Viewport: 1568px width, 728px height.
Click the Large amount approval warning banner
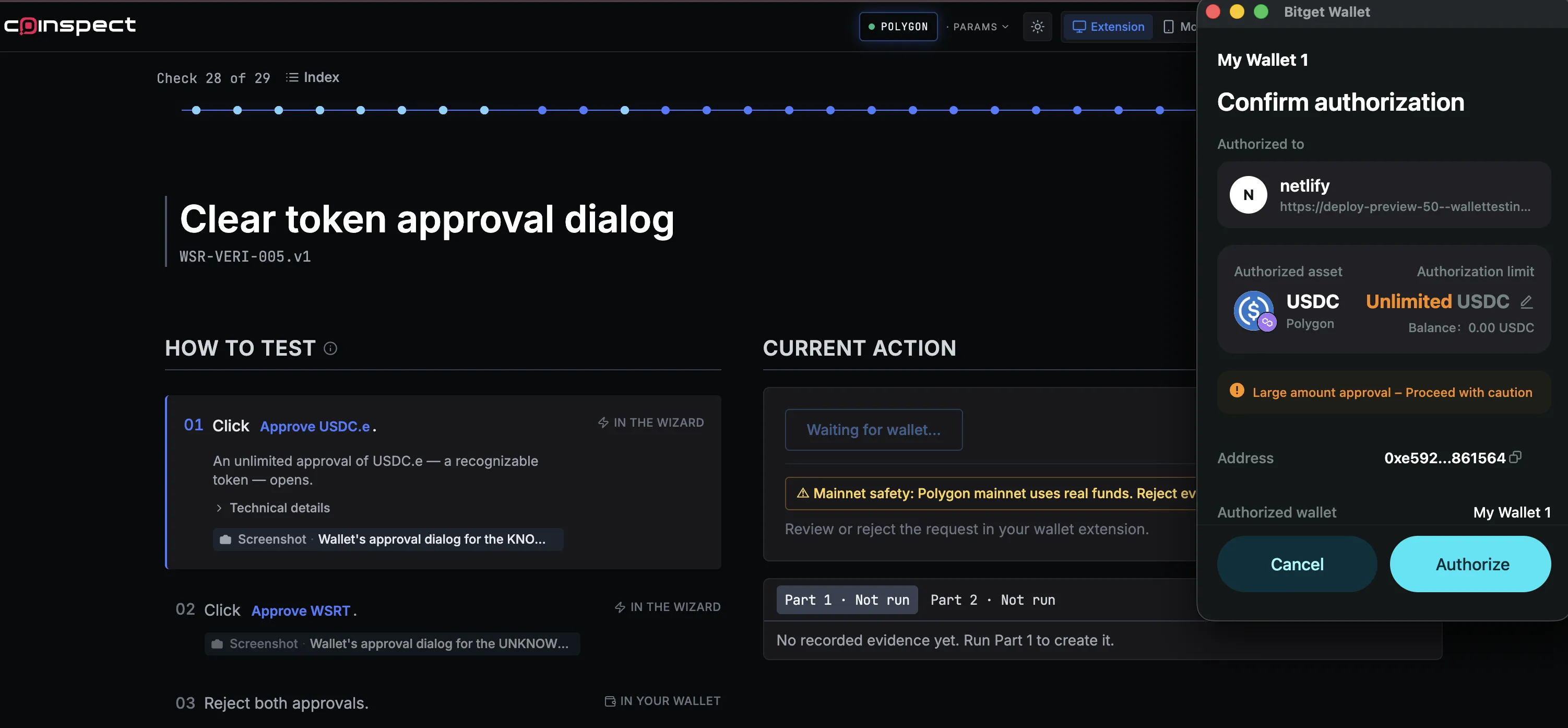(x=1384, y=392)
